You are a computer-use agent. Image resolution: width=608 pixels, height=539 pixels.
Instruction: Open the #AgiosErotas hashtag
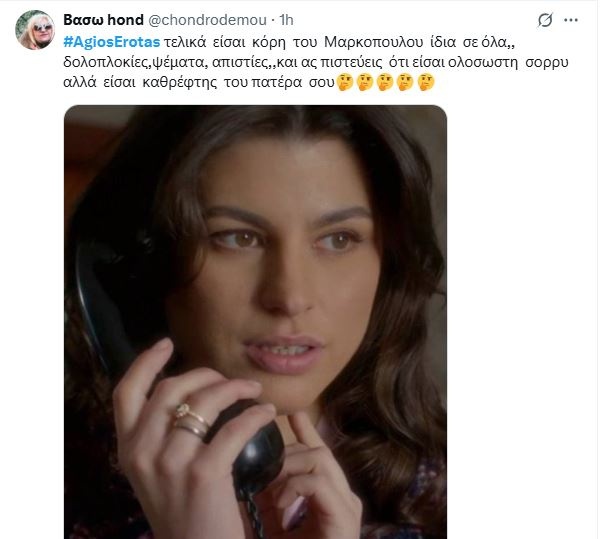point(112,42)
